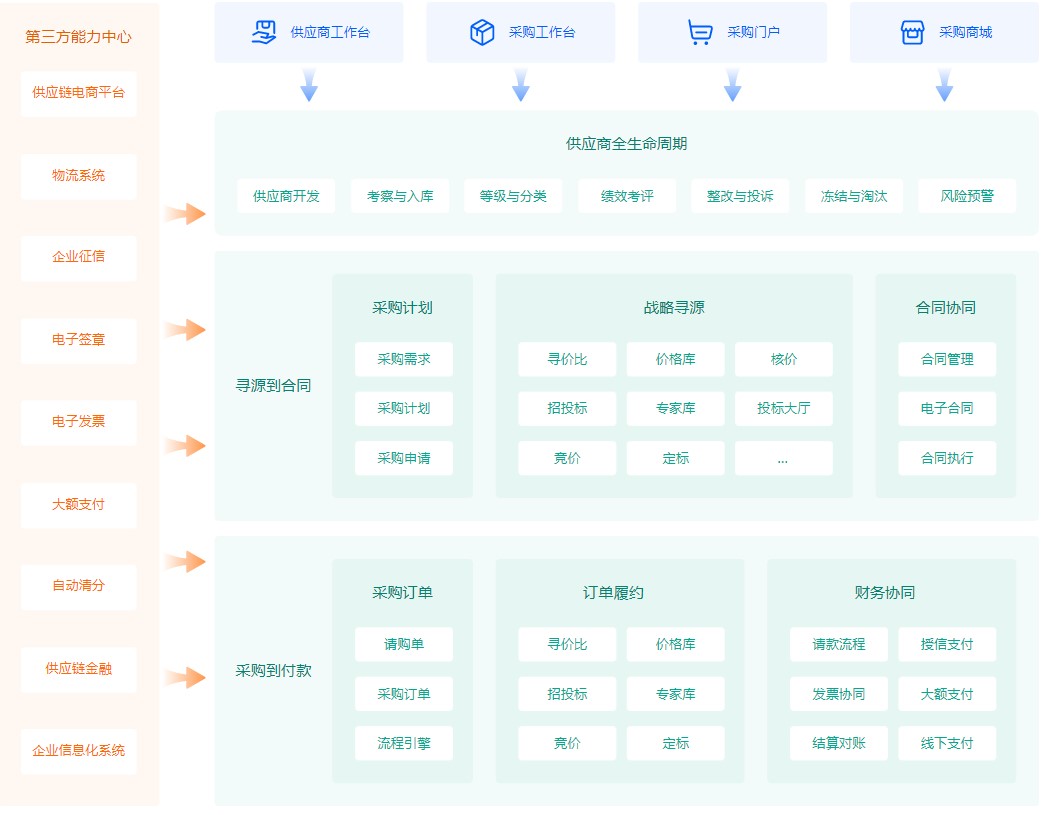
Task: Click the 请购单 box
Action: (x=404, y=644)
